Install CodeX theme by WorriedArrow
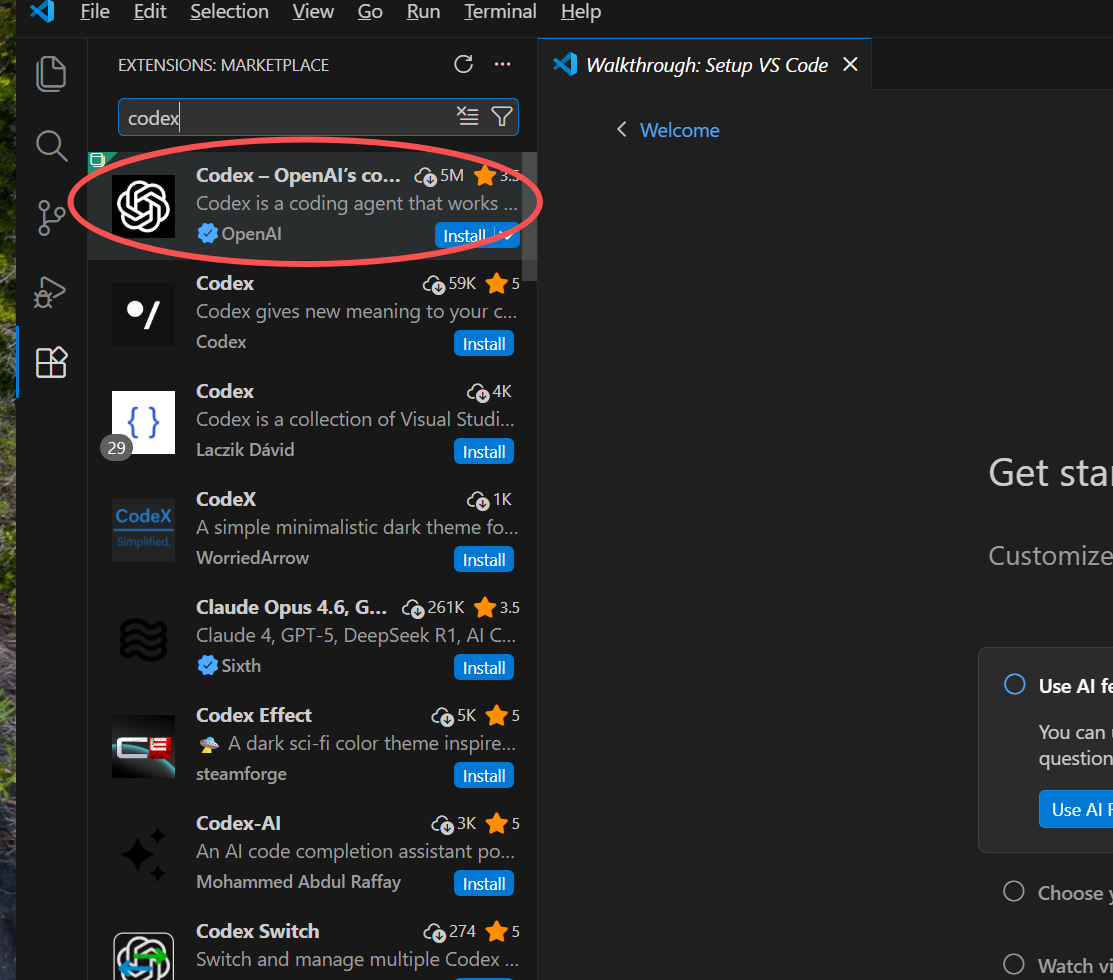The image size is (1113, 980). (x=484, y=560)
